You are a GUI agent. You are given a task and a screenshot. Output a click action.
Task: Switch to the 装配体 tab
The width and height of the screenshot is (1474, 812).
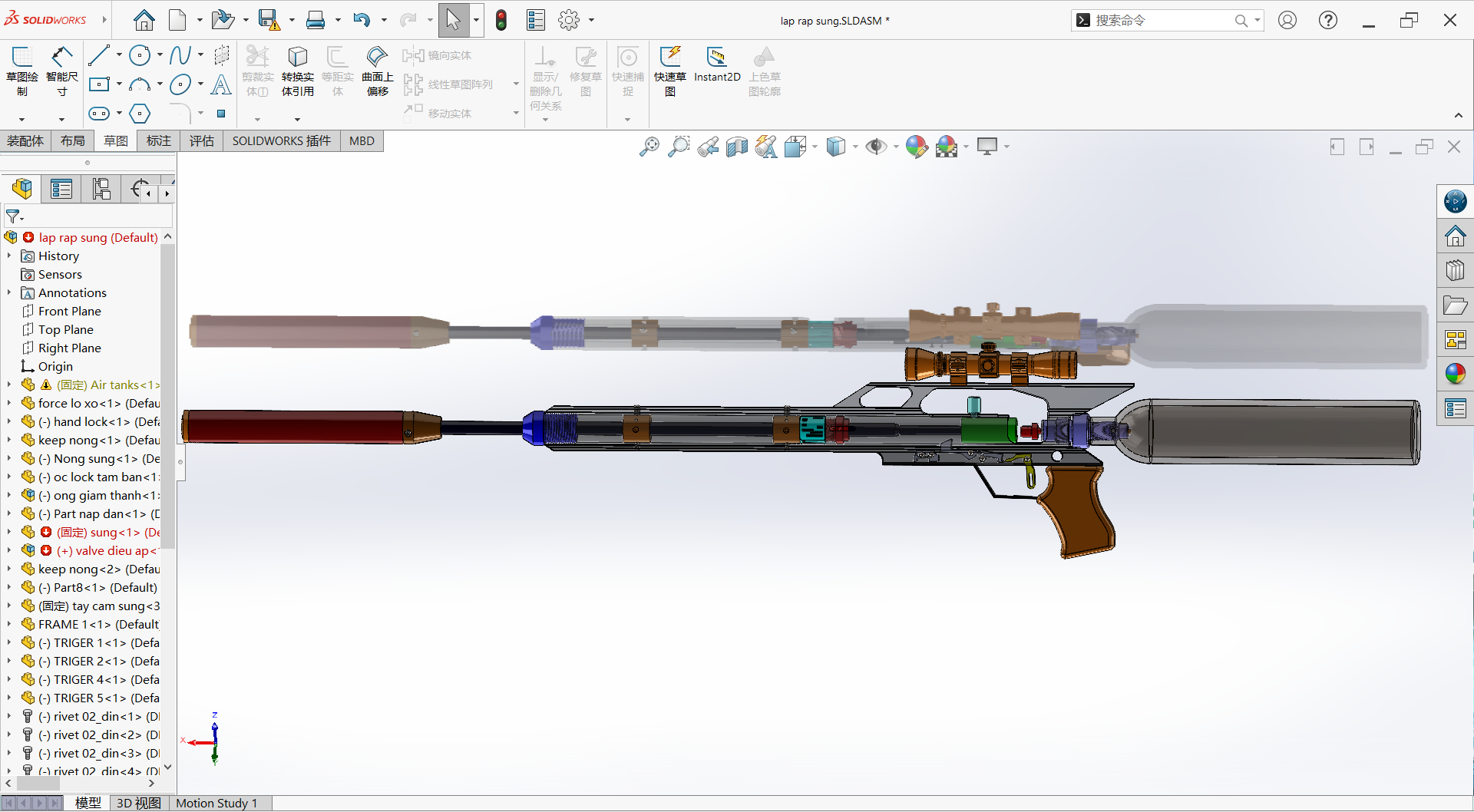click(x=25, y=141)
